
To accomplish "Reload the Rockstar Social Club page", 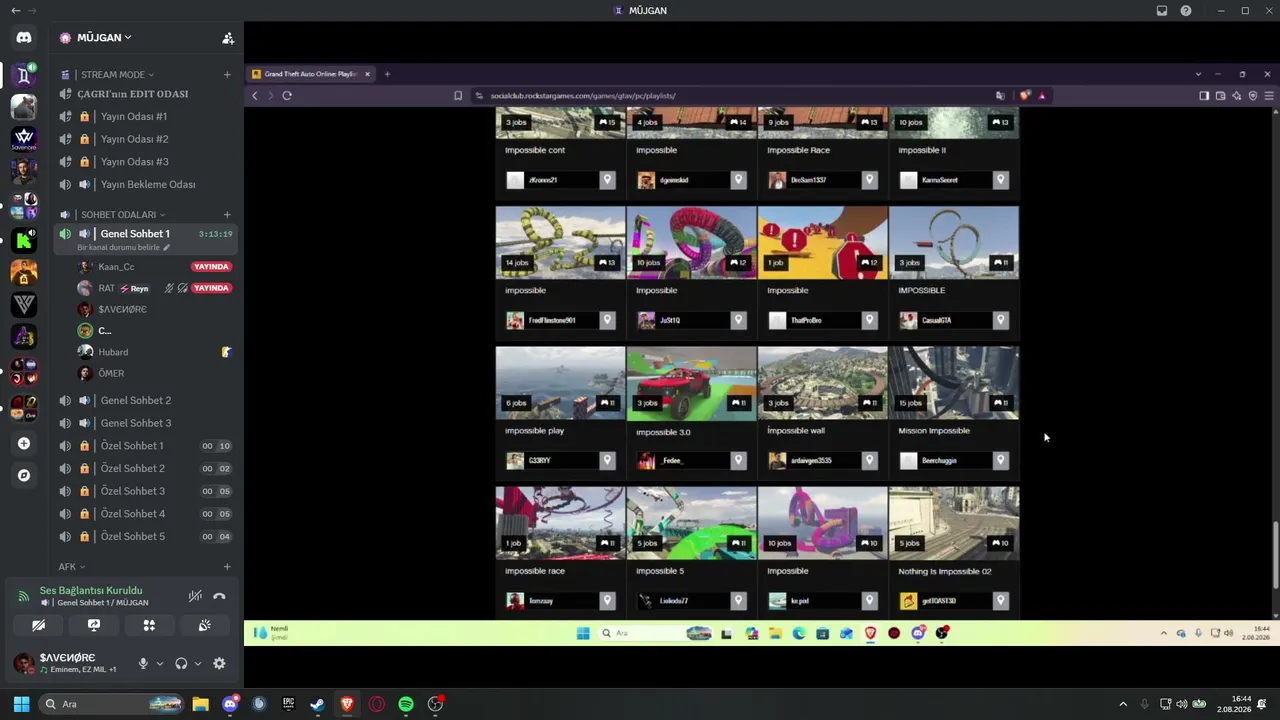I will (x=287, y=96).
